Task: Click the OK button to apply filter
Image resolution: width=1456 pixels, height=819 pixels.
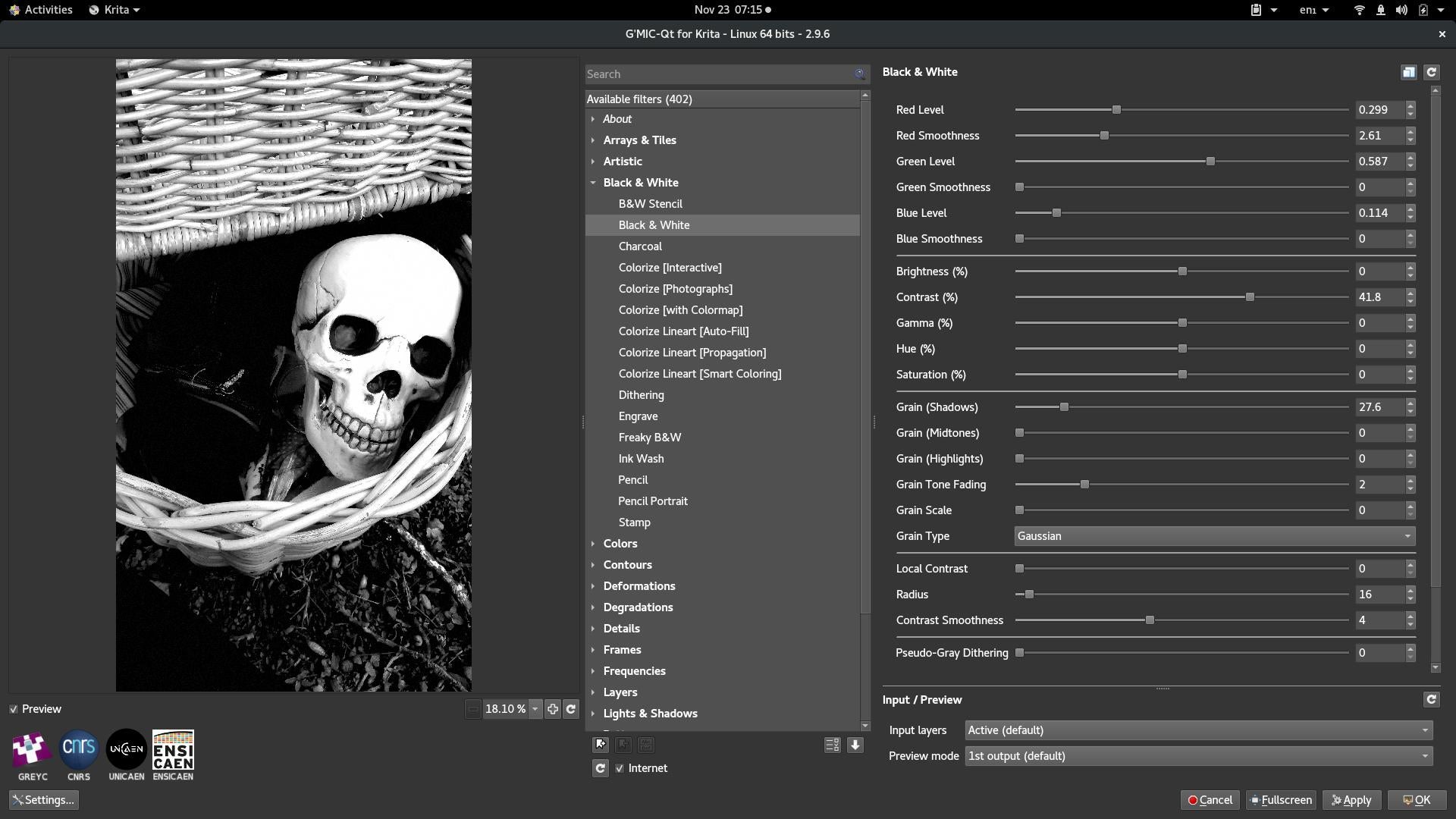Action: (1417, 798)
